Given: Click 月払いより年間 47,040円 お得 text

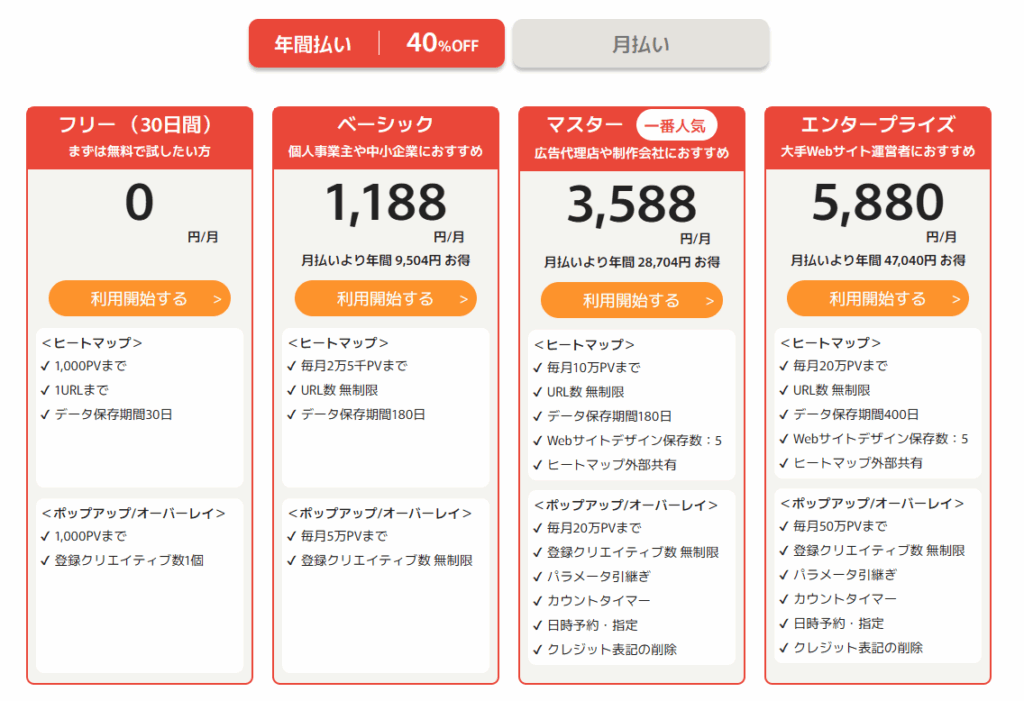Looking at the screenshot, I should (x=878, y=260).
